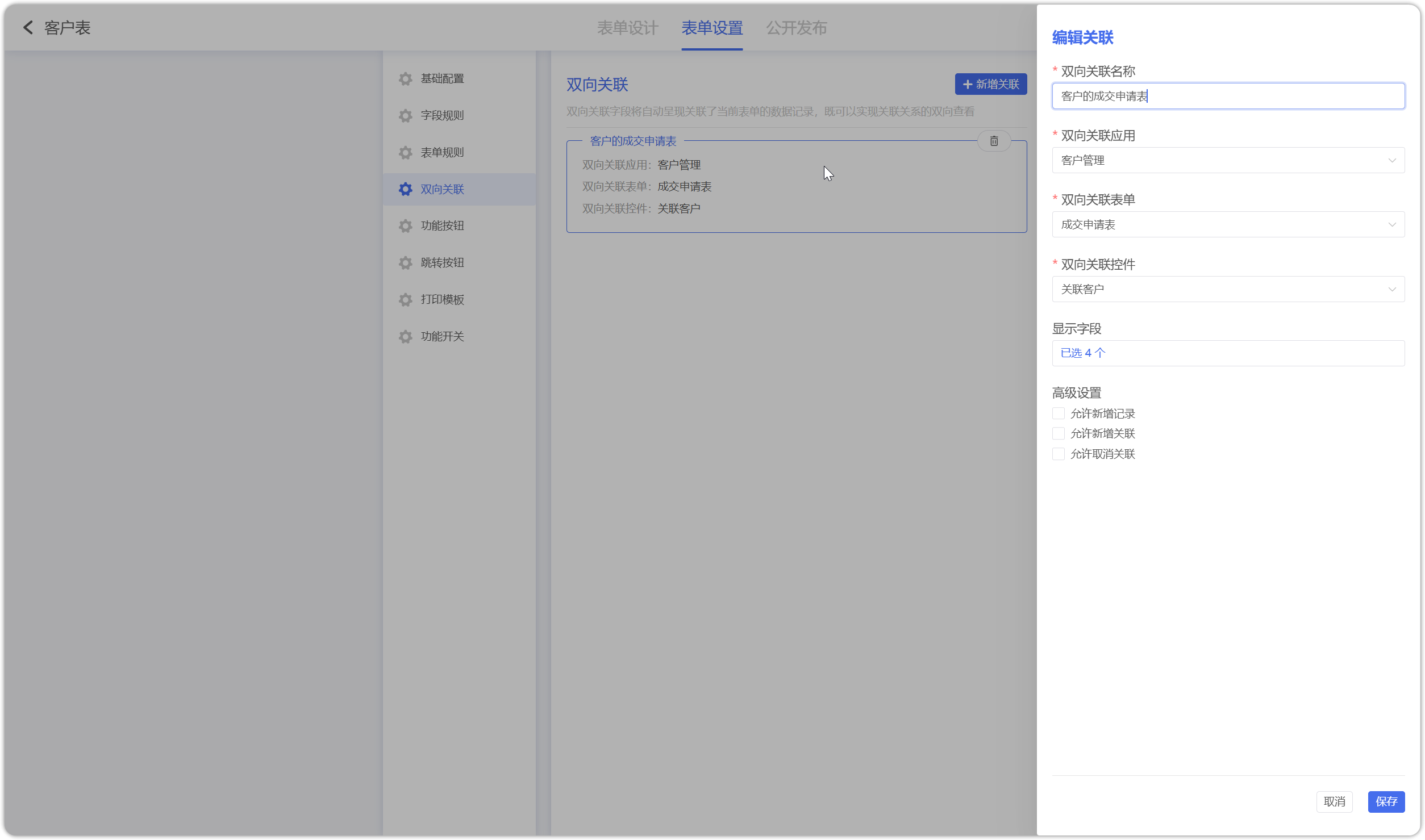Tick the 允许取消关联 checkbox

1058,454
